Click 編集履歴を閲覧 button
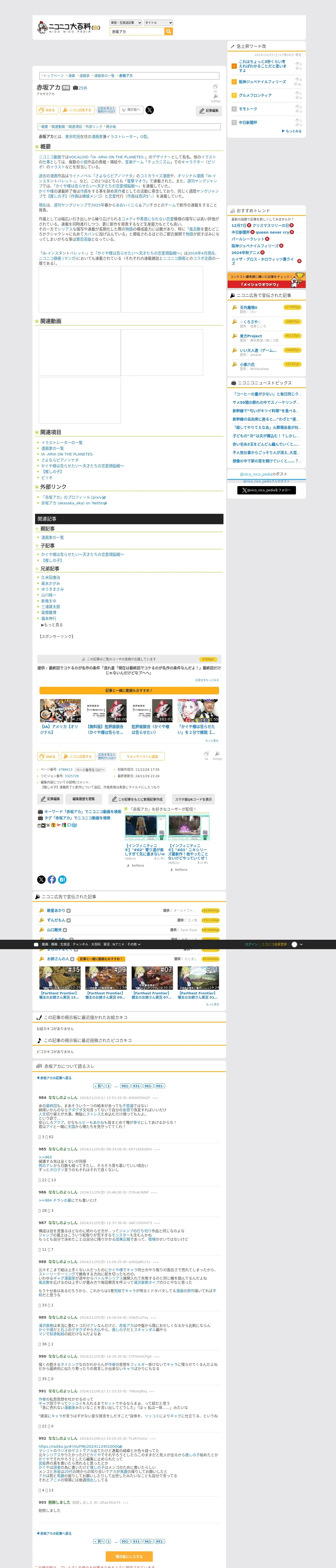Screen dimensions: 336x1568 [x=83, y=799]
